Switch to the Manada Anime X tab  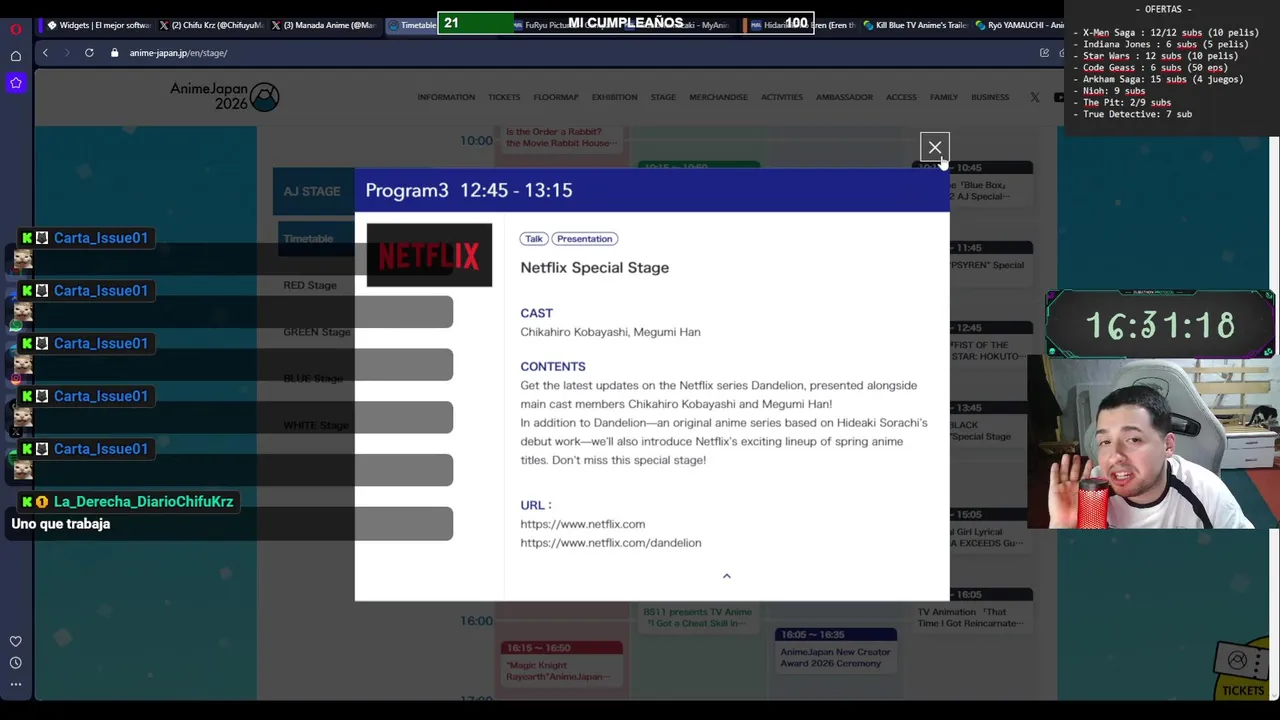pos(323,25)
